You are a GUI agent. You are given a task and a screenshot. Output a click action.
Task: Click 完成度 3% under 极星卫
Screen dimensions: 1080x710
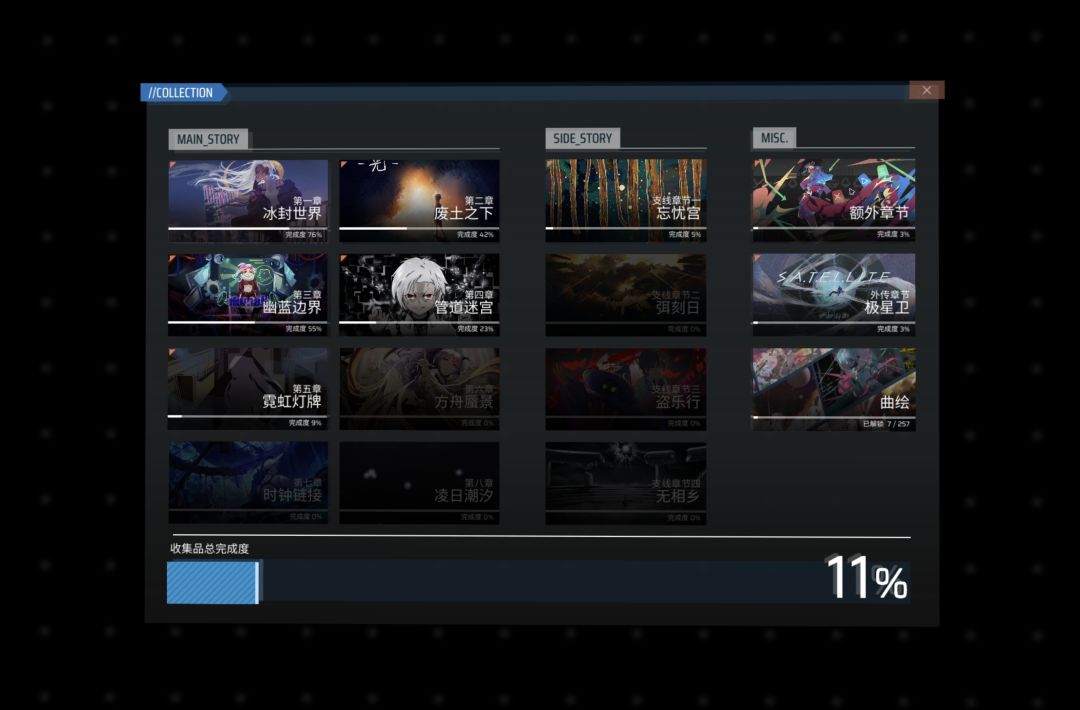pyautogui.click(x=893, y=328)
